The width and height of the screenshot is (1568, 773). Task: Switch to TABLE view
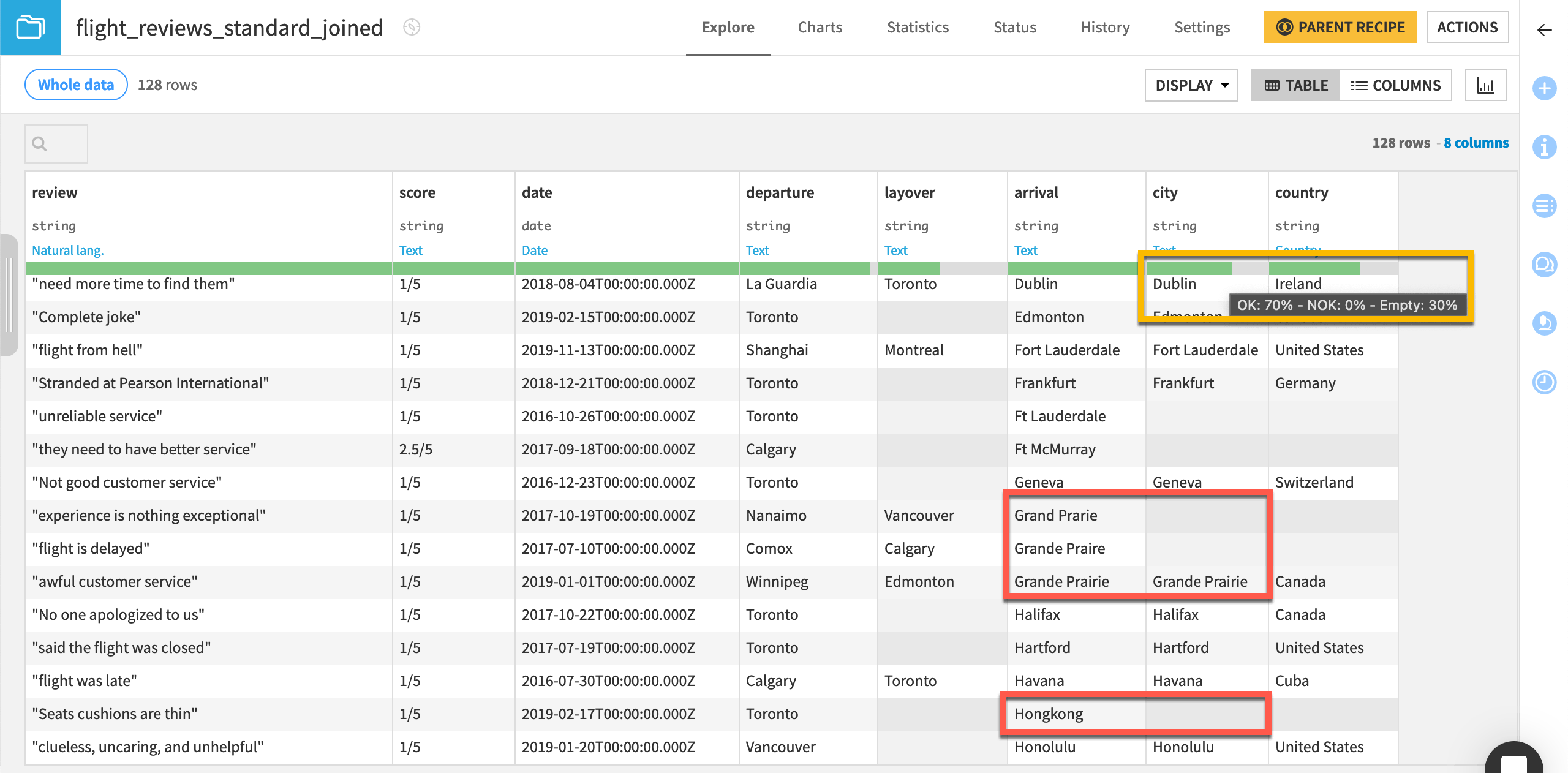coord(1295,85)
